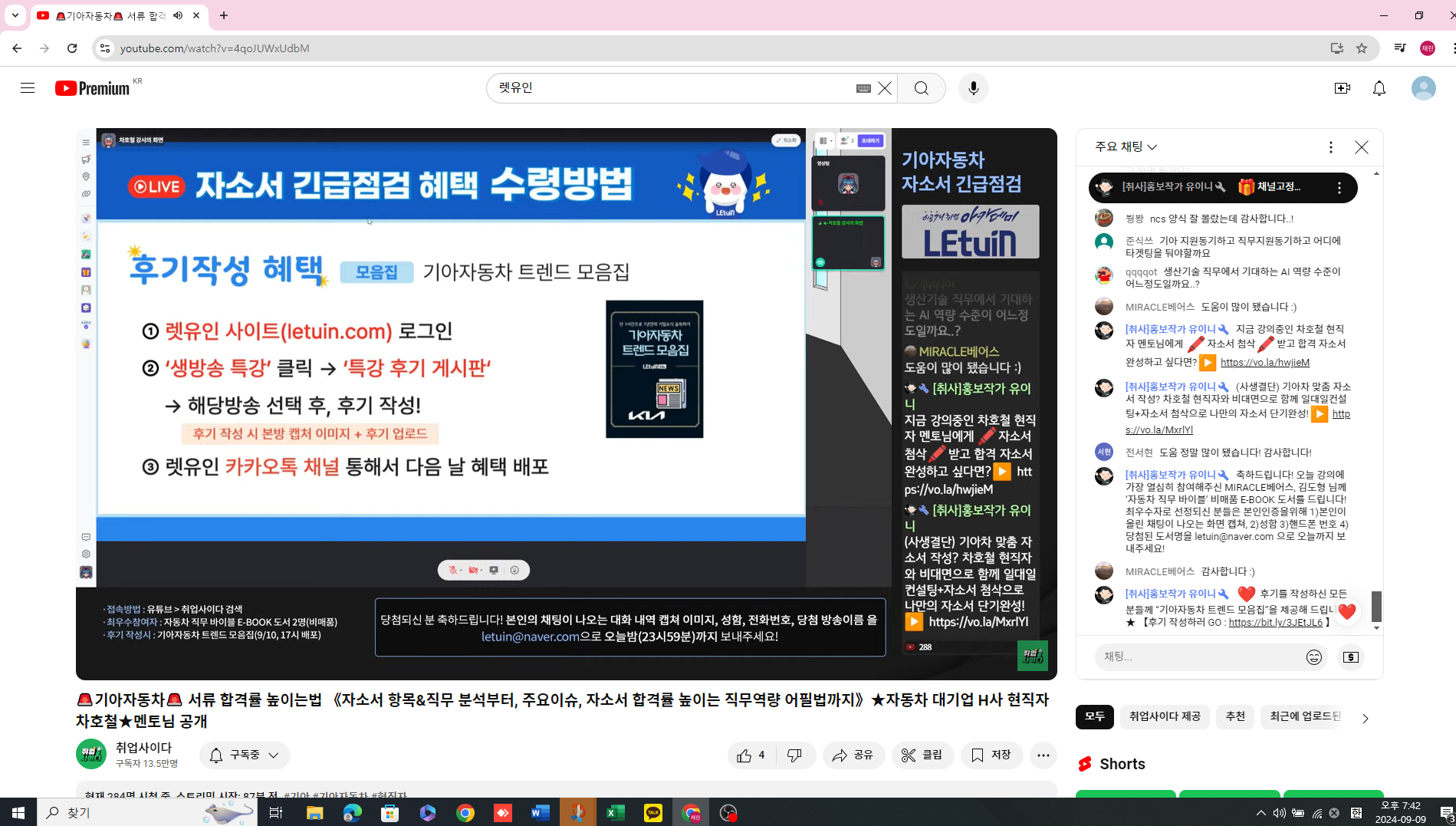The width and height of the screenshot is (1456, 826).
Task: Switch chat mode via 주요 채팅 dropdown
Action: [x=1126, y=146]
